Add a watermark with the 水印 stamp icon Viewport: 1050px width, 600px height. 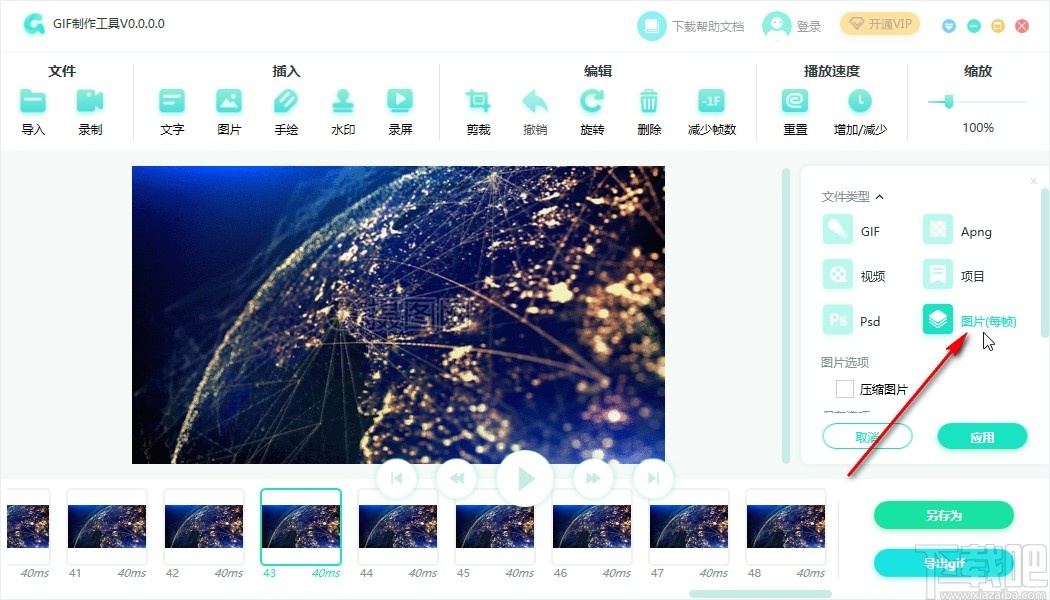coord(343,102)
